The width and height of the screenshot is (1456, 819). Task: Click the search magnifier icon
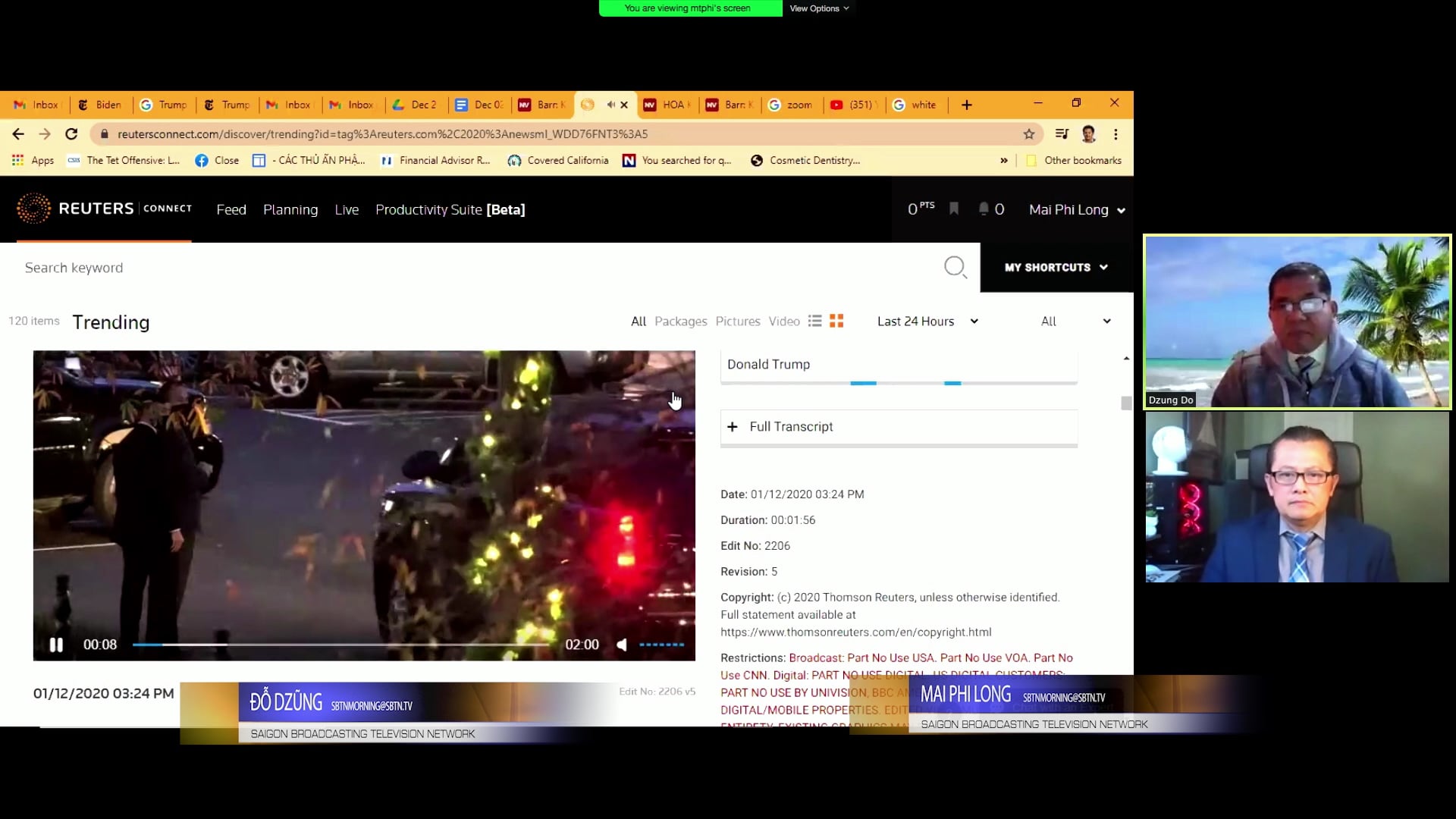coord(955,267)
